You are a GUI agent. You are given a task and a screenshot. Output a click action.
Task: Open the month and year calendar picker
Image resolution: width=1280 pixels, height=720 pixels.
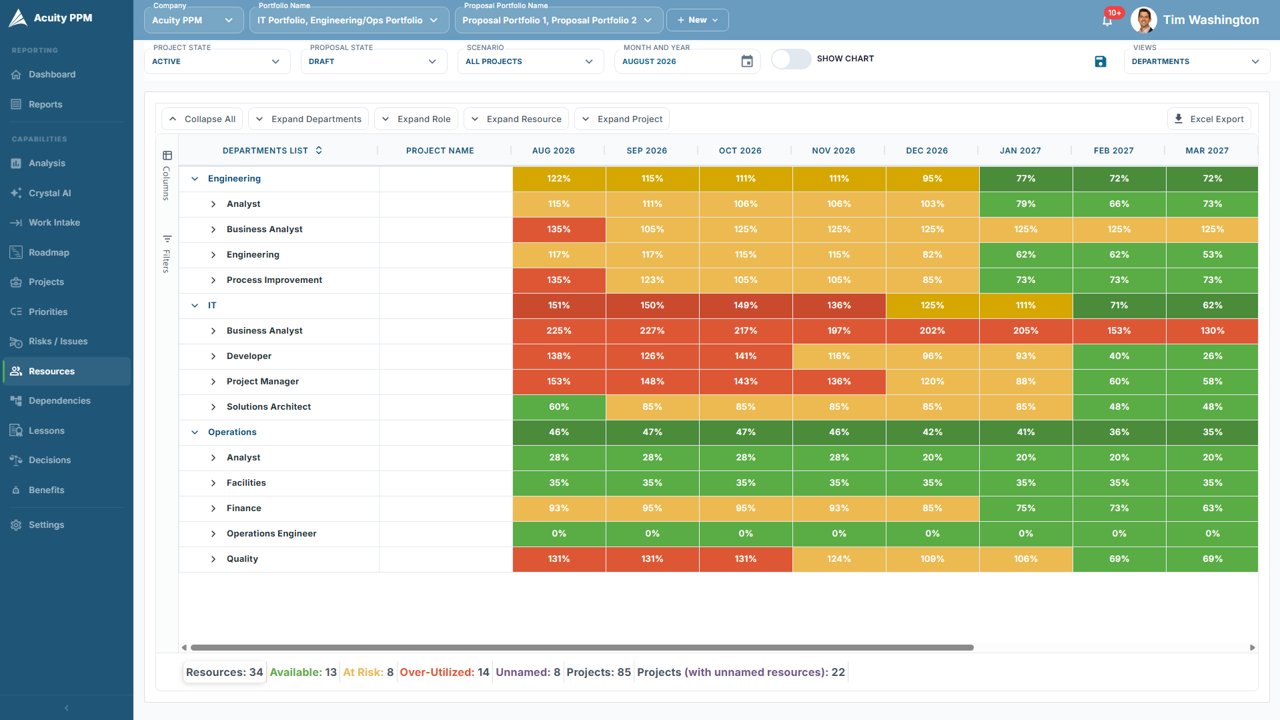coord(747,61)
